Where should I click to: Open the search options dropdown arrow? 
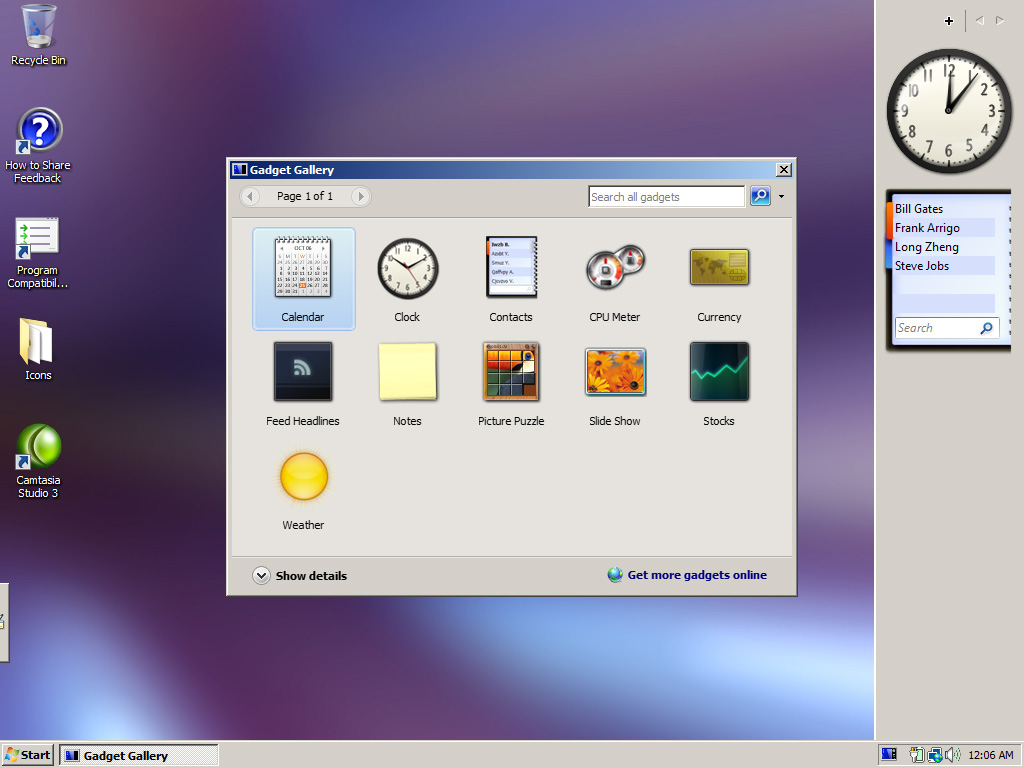781,196
